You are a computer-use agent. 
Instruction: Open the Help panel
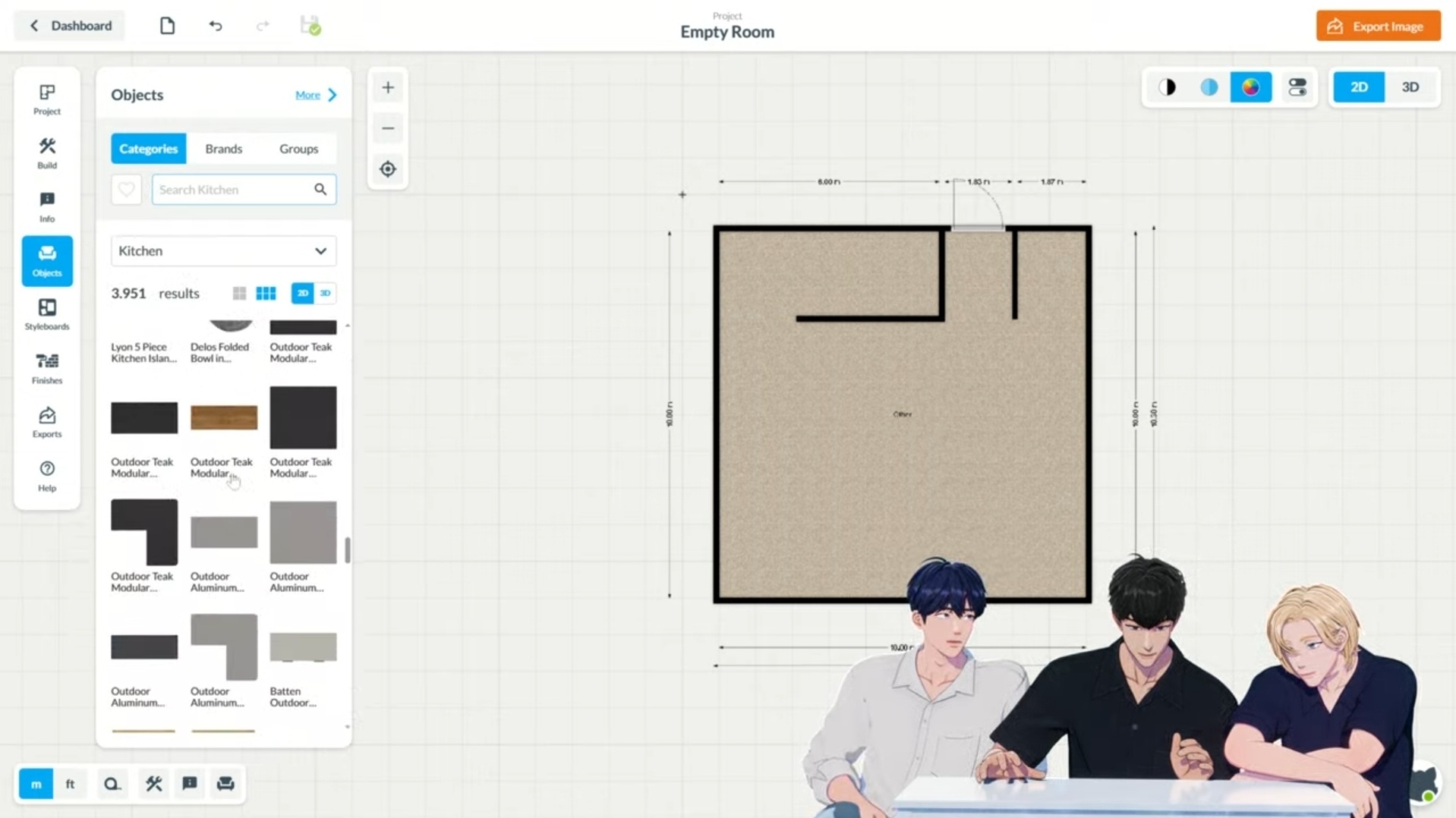47,477
